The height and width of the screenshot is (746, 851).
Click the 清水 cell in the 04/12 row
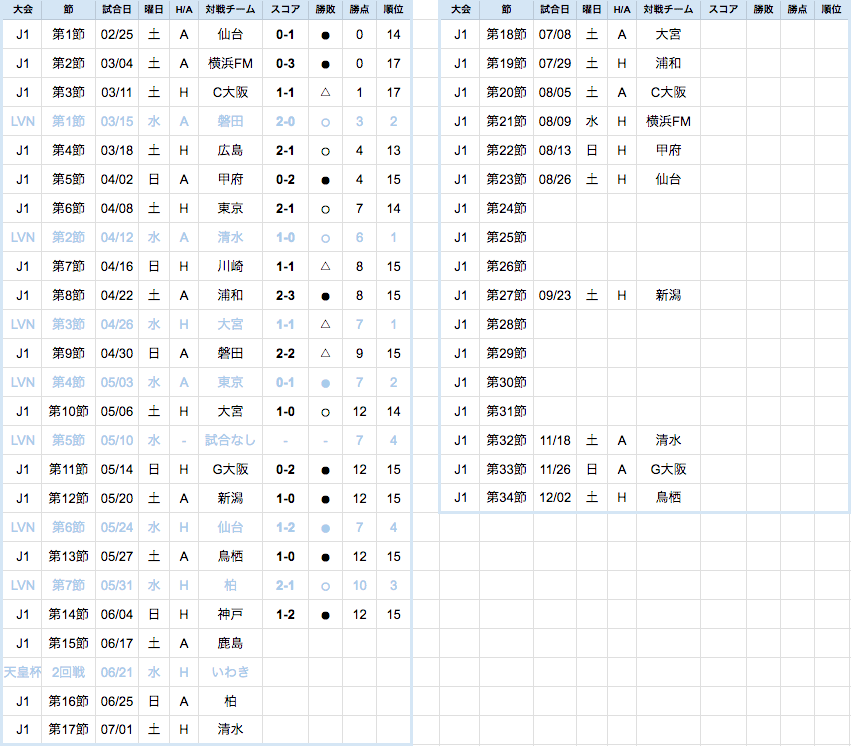[x=230, y=238]
